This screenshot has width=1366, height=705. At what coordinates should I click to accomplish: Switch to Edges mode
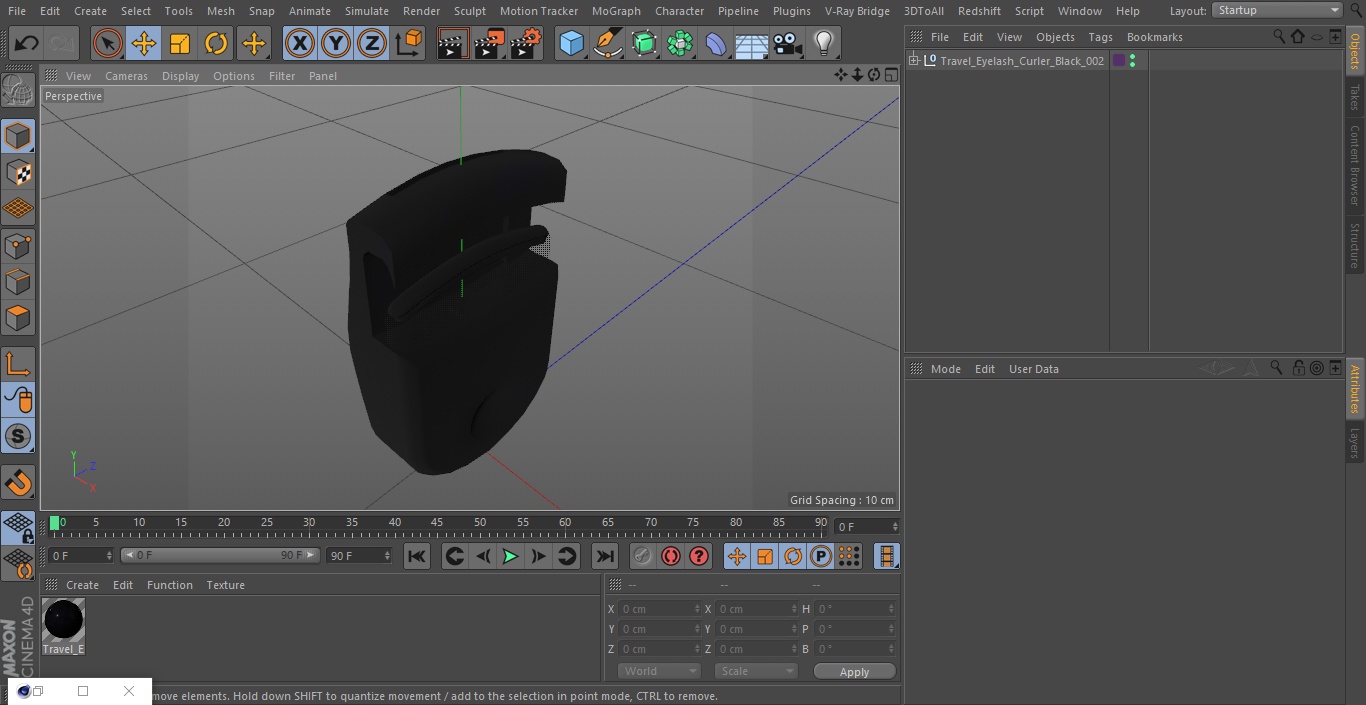(x=18, y=281)
